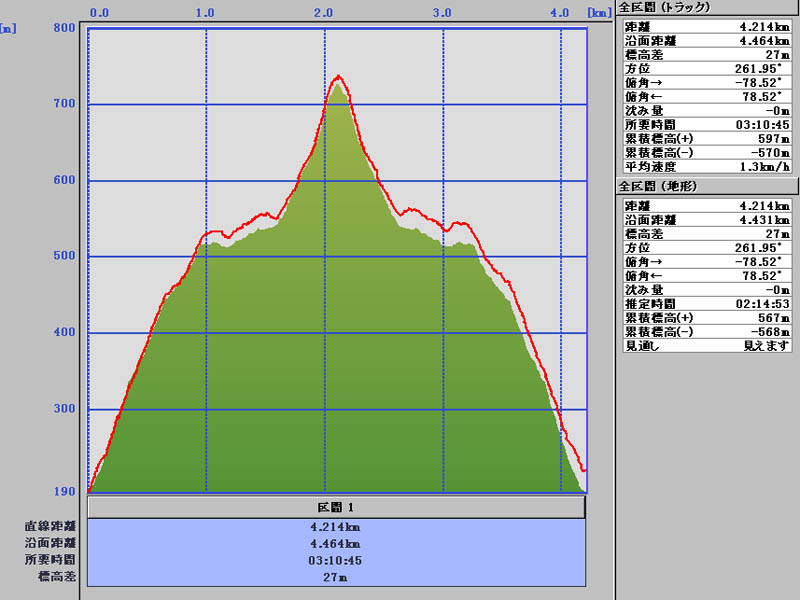Screen dimensions: 800x600
Task: Click the 累積標高(+) 597m row
Action: (x=706, y=138)
